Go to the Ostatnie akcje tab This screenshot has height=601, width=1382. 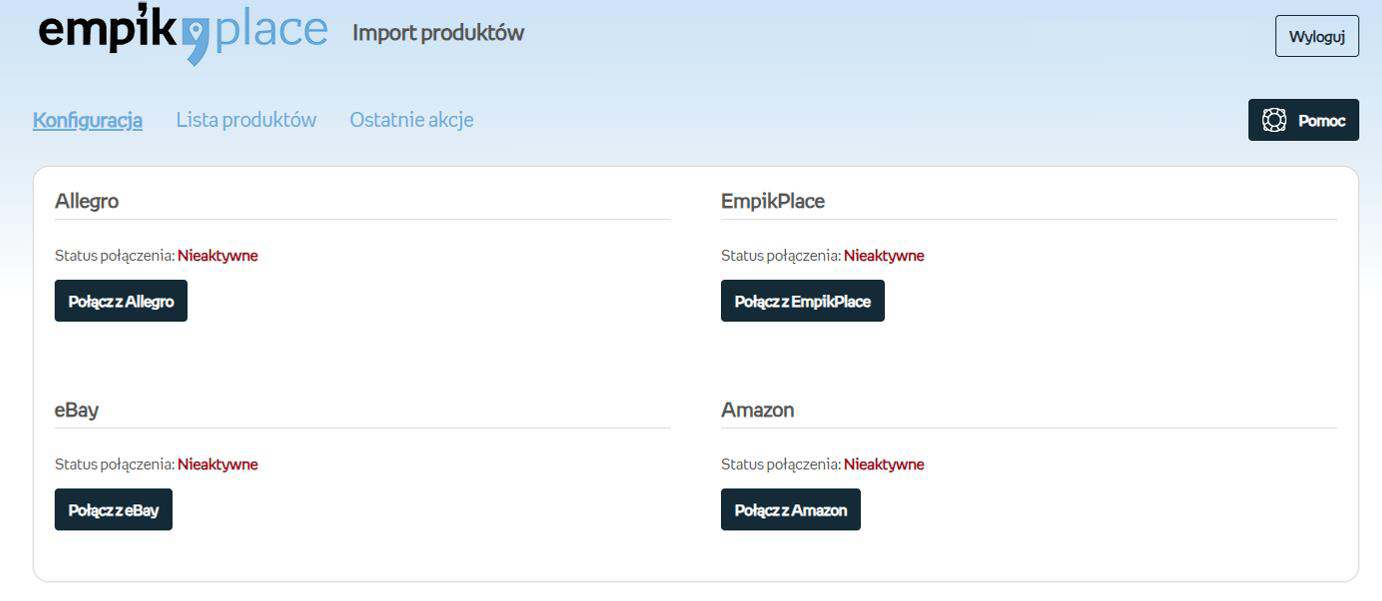pyautogui.click(x=411, y=120)
